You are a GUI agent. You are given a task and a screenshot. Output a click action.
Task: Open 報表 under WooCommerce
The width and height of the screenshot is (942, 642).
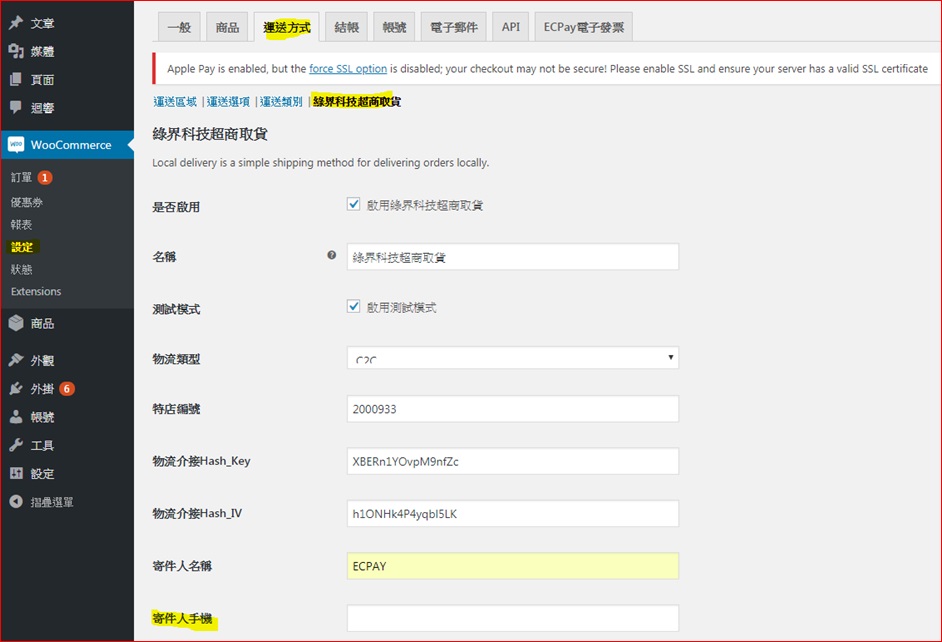tap(21, 225)
